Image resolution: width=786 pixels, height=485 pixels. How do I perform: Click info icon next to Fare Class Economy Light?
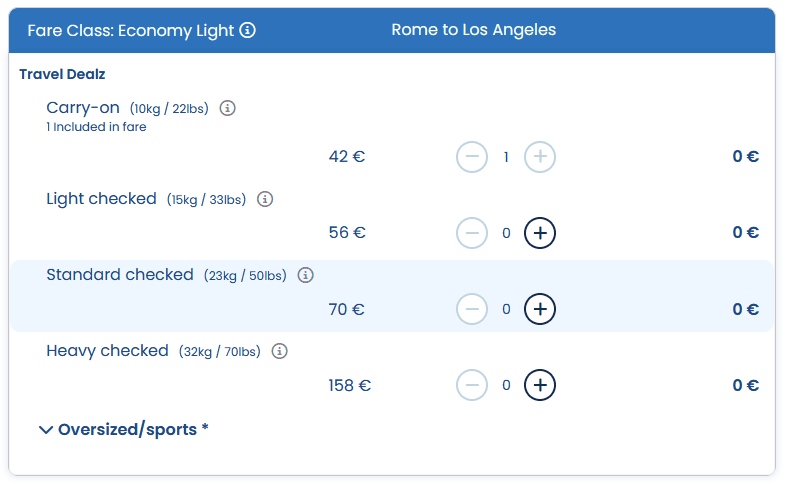click(x=248, y=30)
